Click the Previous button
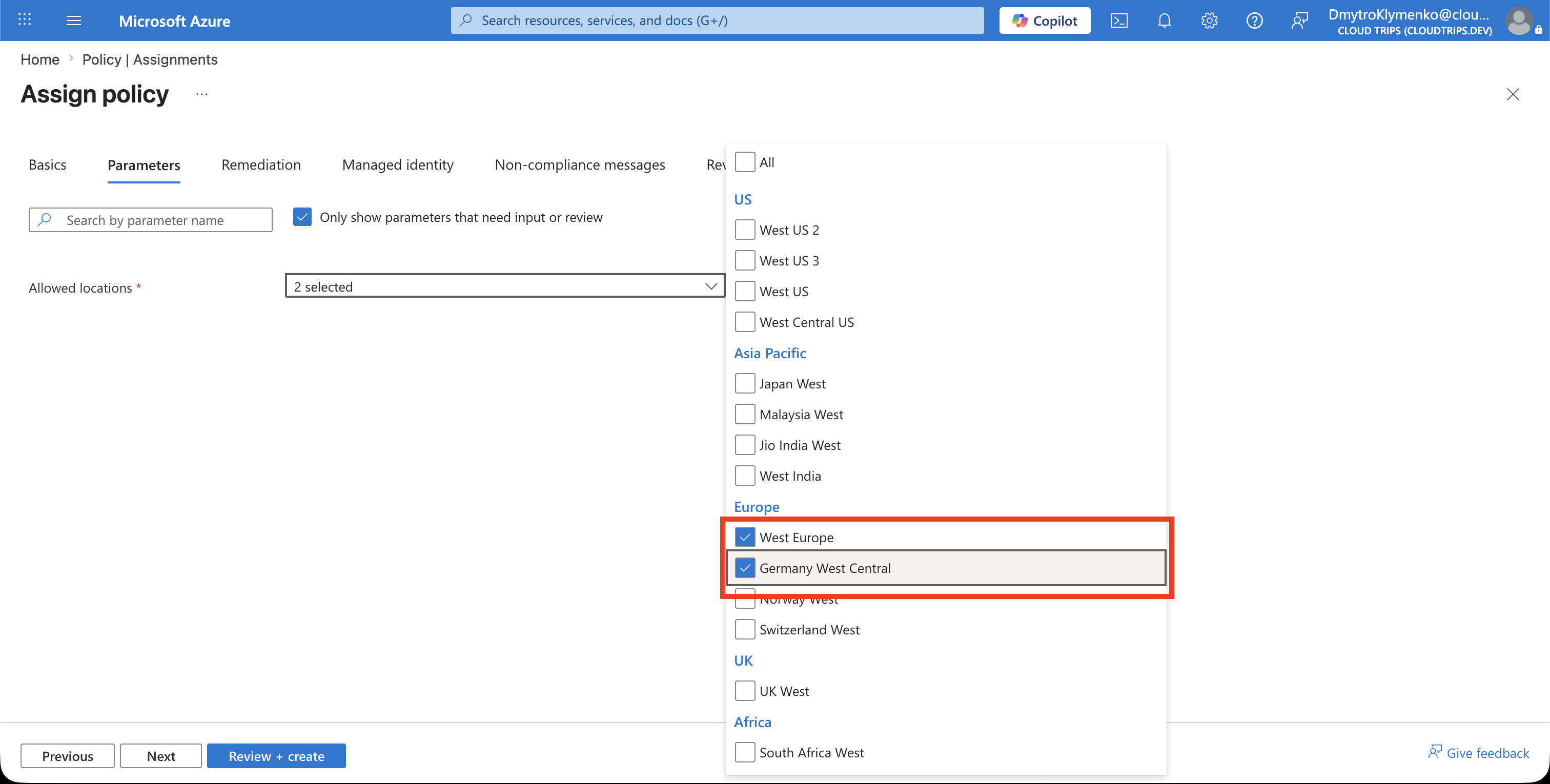The height and width of the screenshot is (784, 1550). [67, 756]
